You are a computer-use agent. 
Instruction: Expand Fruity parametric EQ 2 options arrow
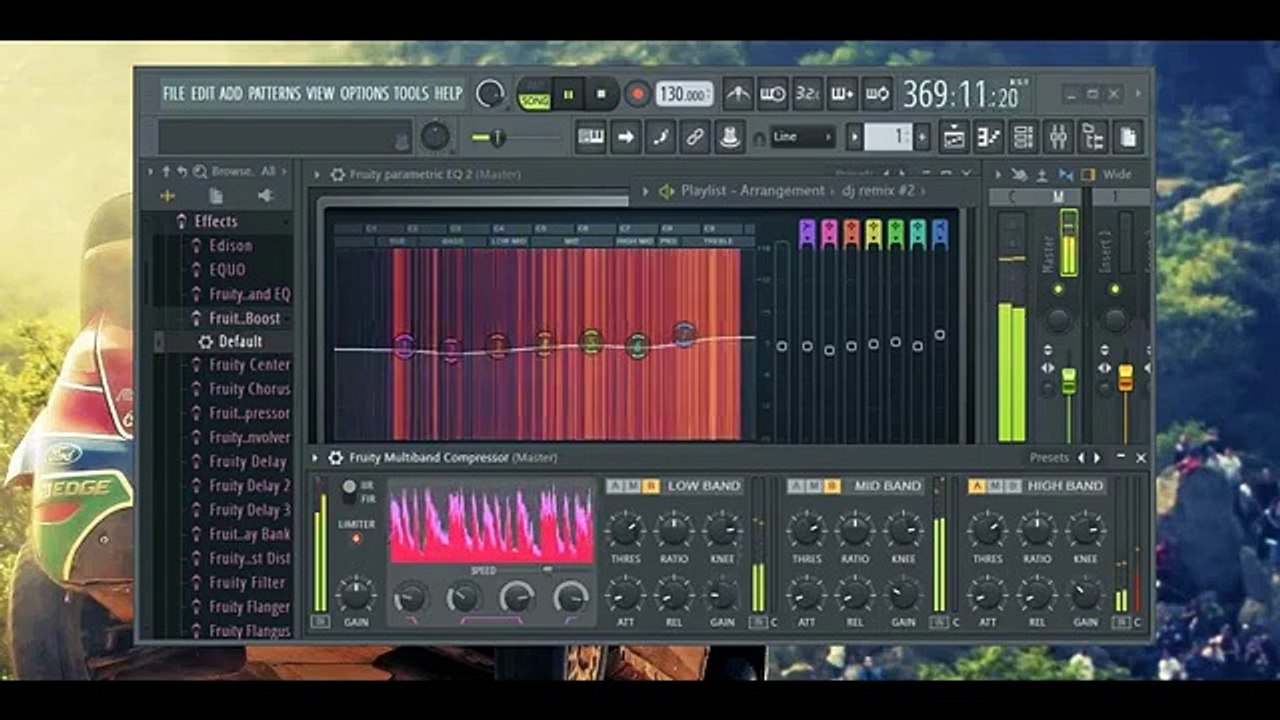point(317,174)
